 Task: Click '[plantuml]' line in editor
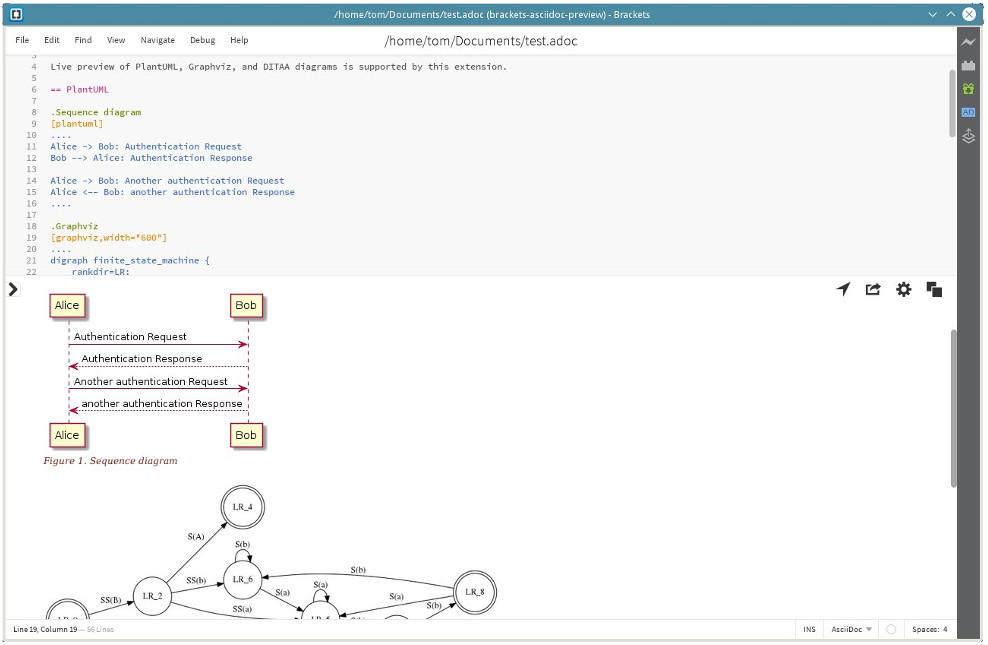click(77, 123)
